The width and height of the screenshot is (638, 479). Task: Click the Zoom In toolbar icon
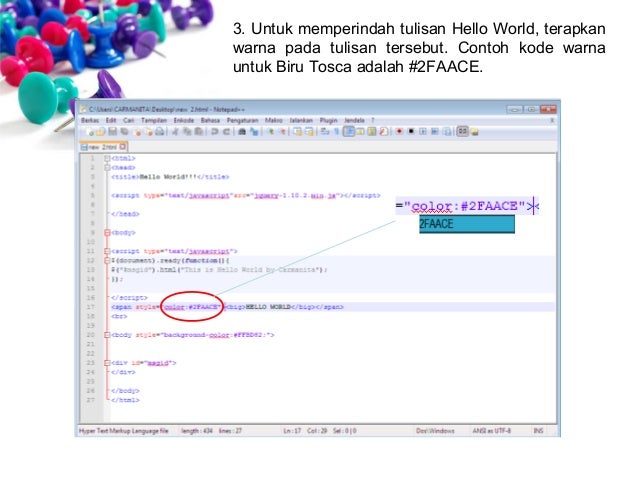(271, 131)
